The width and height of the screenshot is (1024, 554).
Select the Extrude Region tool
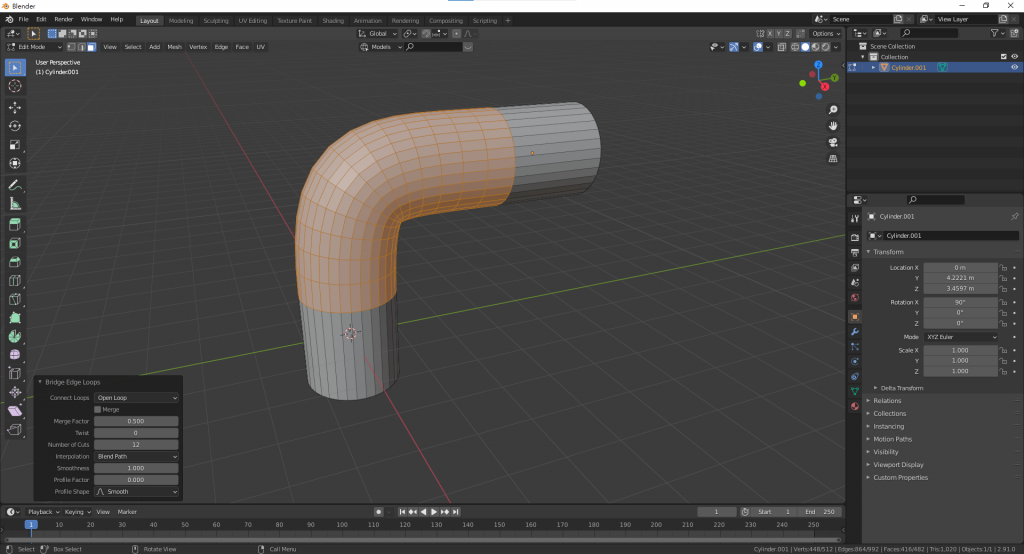click(15, 225)
